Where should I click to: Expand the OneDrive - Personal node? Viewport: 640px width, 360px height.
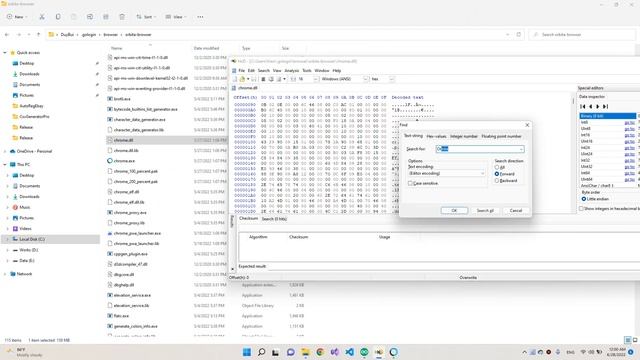pos(5,151)
